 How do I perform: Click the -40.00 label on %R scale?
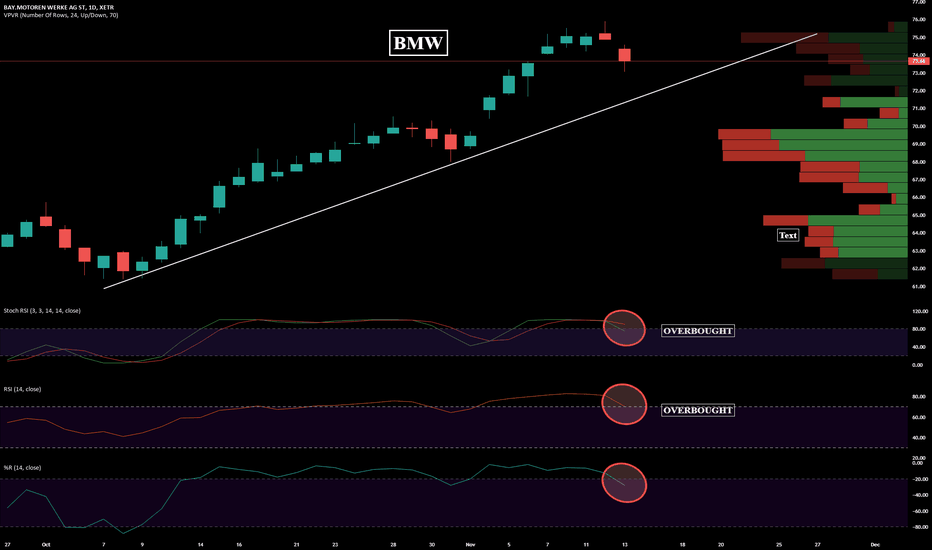point(919,495)
